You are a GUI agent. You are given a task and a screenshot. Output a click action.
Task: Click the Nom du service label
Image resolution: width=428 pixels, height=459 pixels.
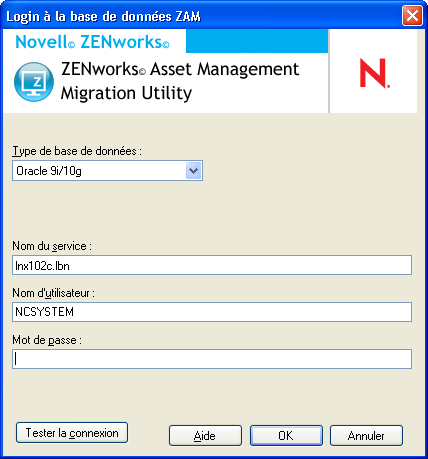pos(52,246)
